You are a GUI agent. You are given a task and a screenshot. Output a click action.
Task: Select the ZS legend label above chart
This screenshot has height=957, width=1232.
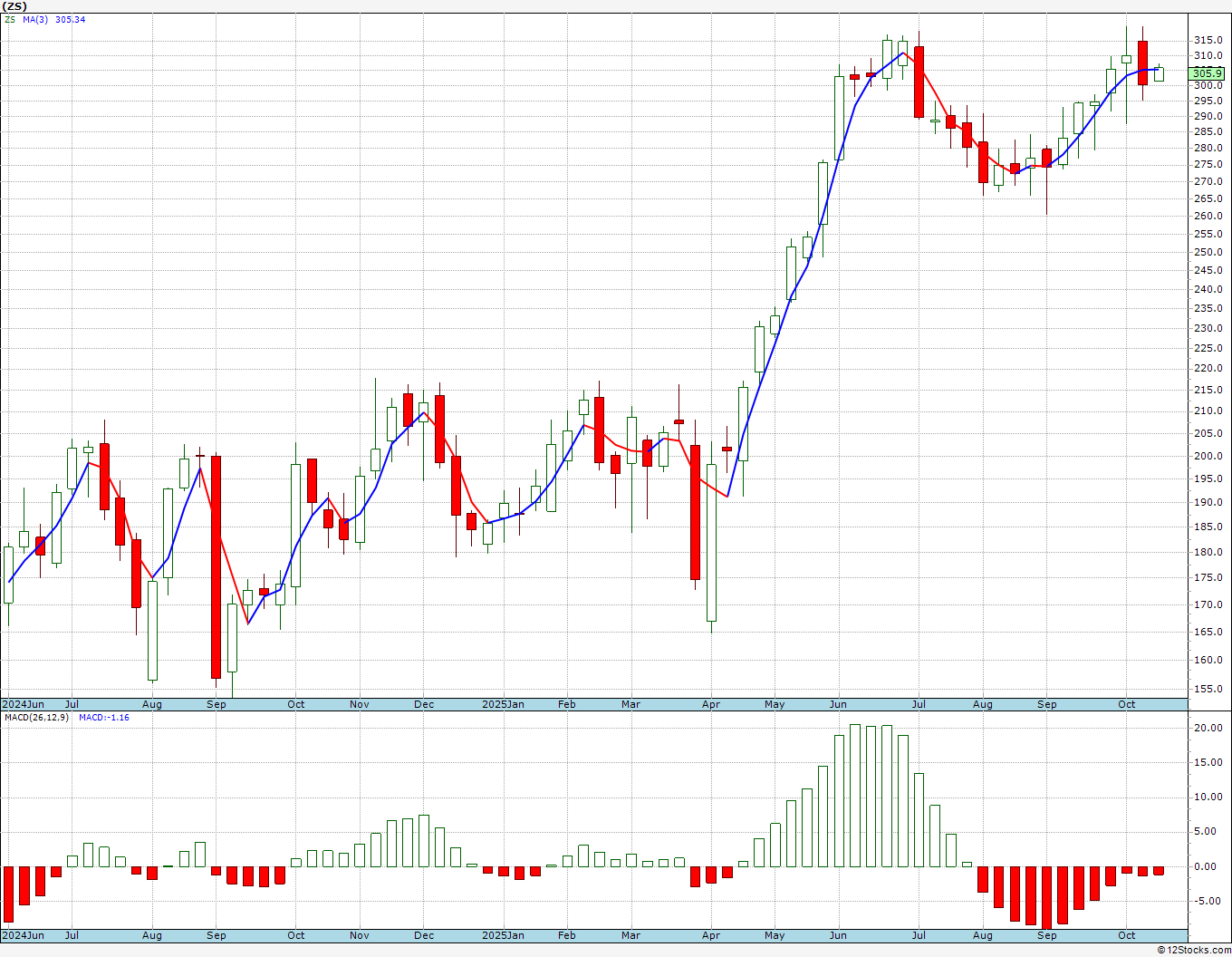9,19
